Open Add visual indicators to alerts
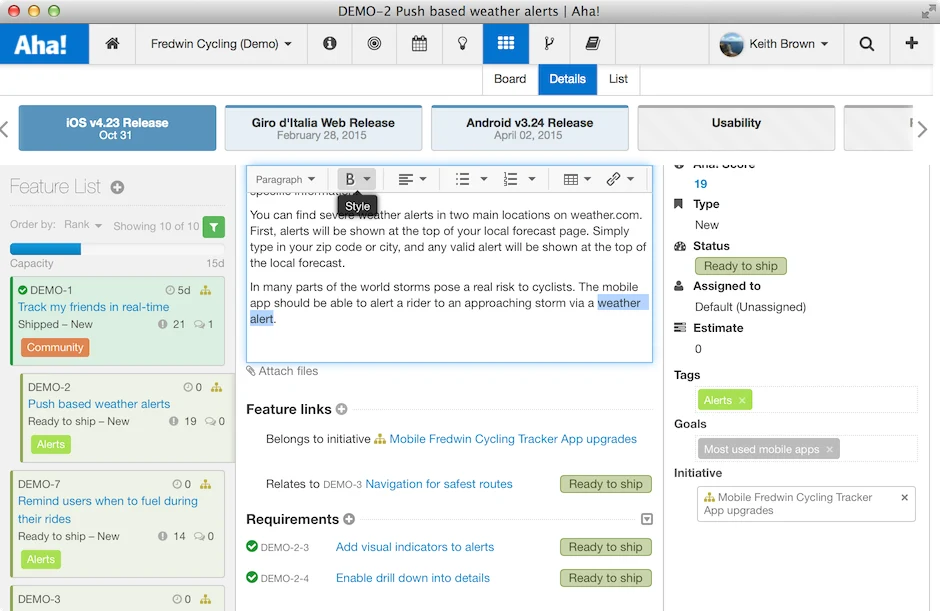Viewport: 940px width, 611px height. click(415, 547)
